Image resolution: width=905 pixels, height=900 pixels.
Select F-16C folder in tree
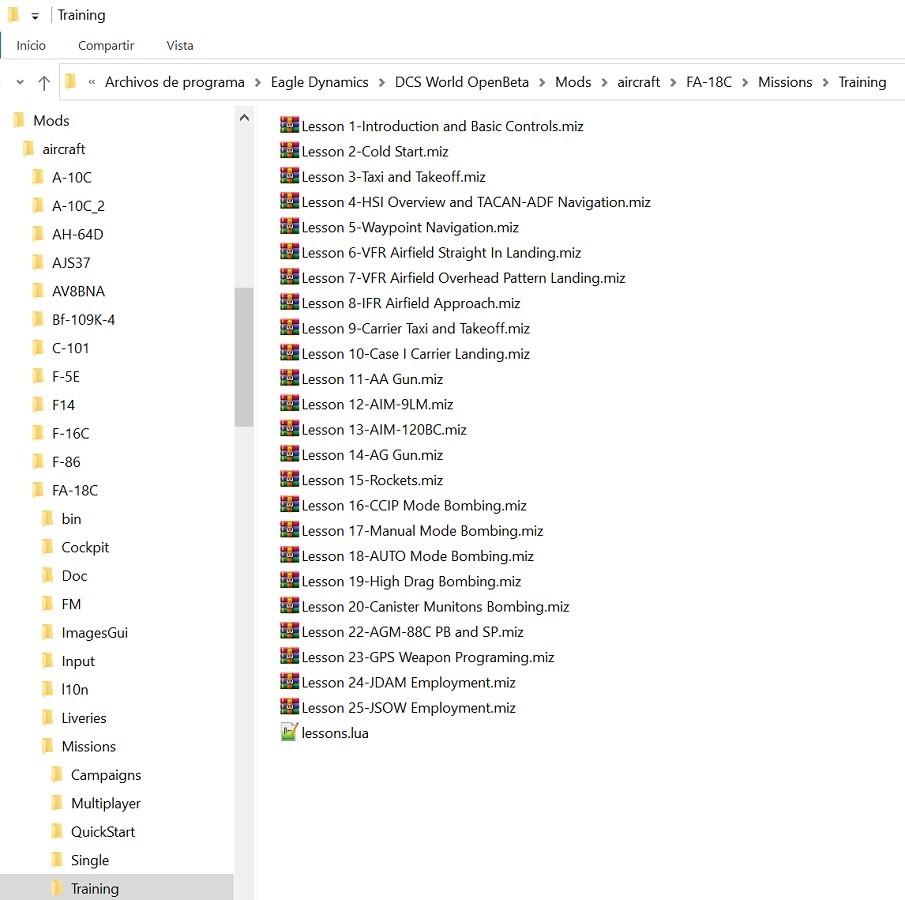[70, 434]
